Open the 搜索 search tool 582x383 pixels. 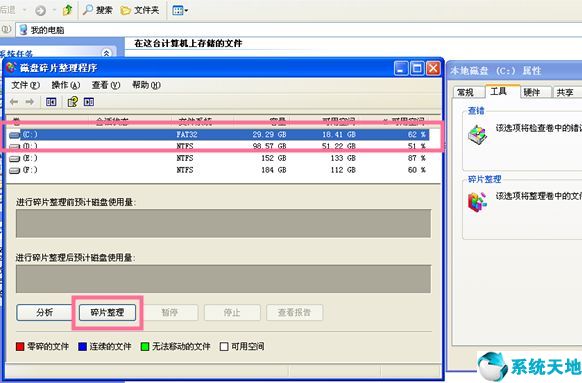point(98,10)
